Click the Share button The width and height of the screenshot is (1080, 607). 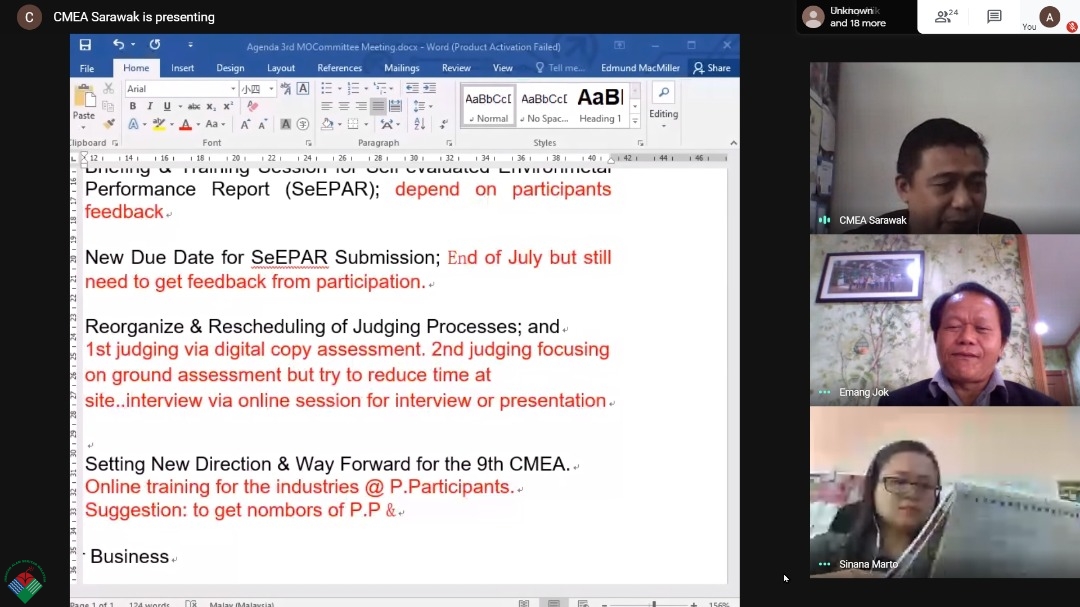(712, 68)
